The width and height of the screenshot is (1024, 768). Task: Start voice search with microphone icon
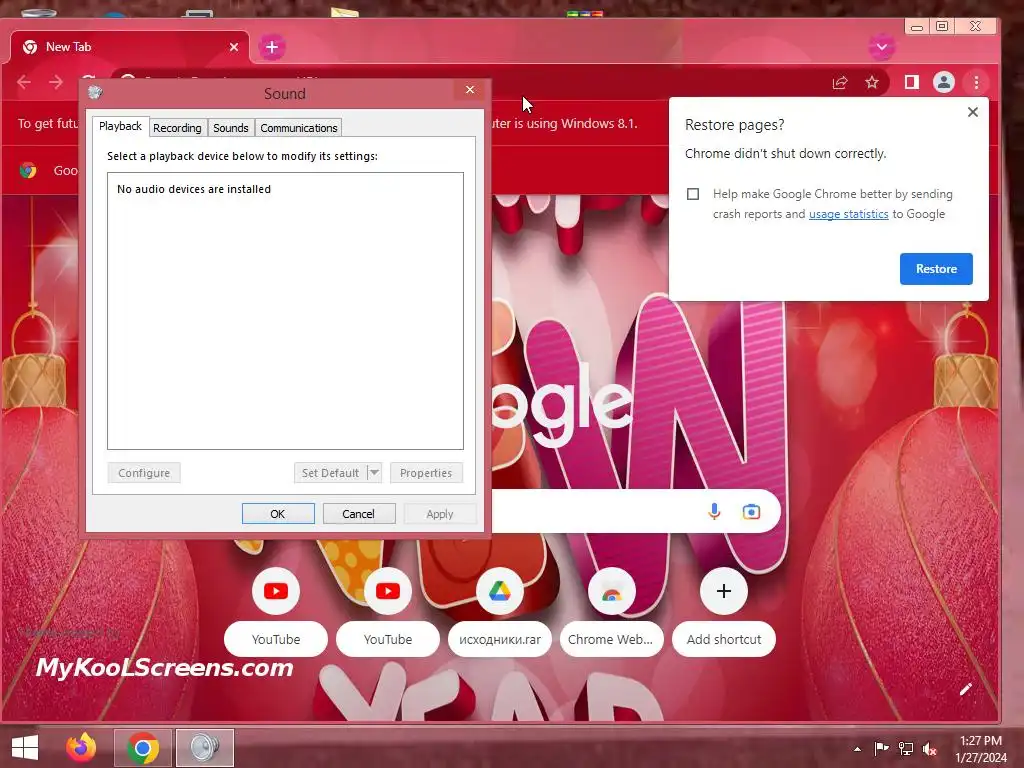(x=714, y=511)
